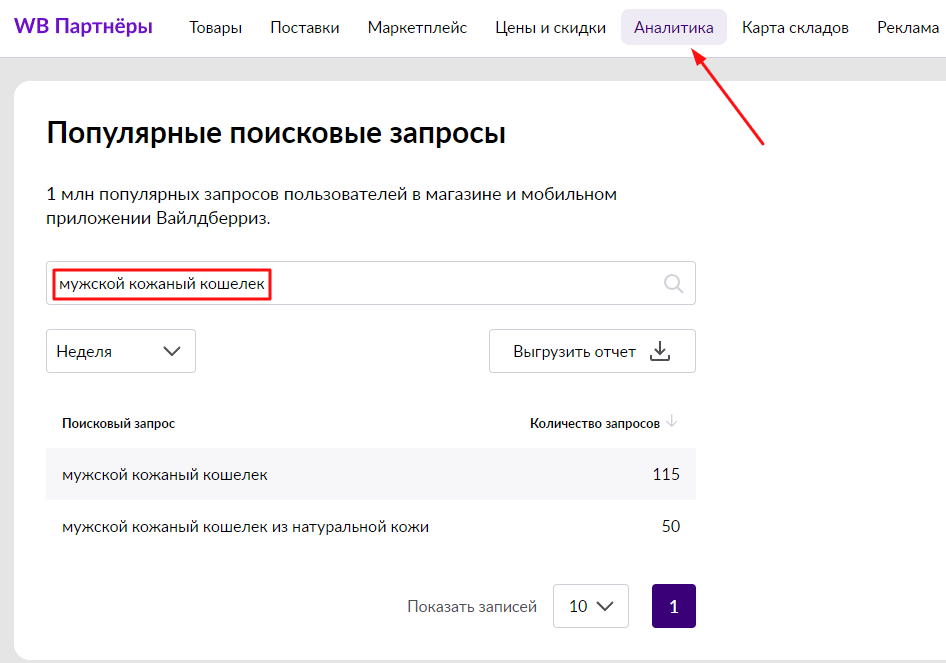Select Цены и скидки in the top navigation

tap(550, 28)
